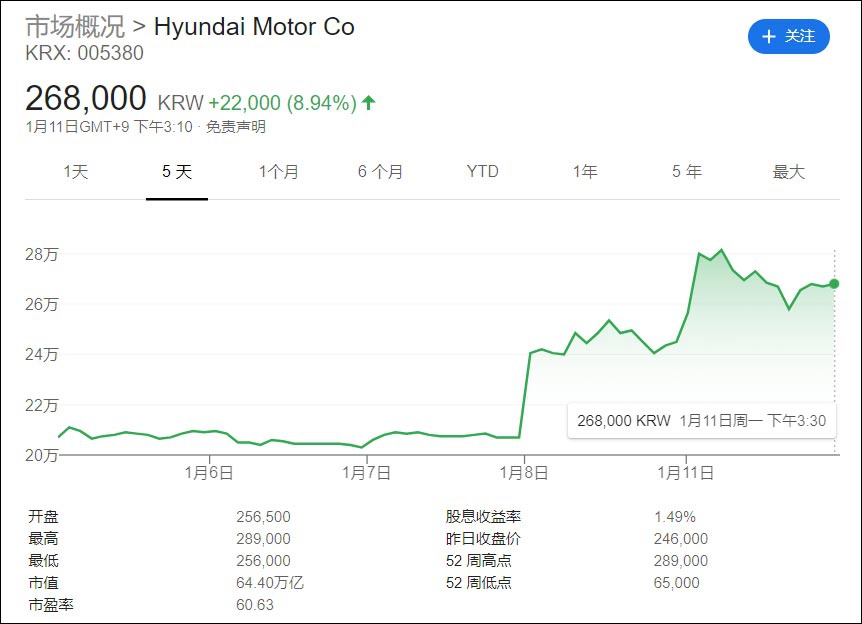Image resolution: width=862 pixels, height=624 pixels.
Task: Click the 1月6日 date label on chart axis
Action: coord(209,472)
